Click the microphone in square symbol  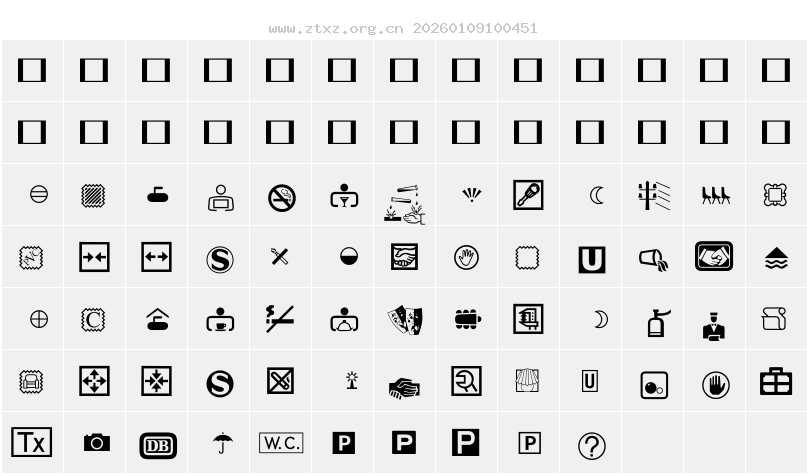point(528,195)
